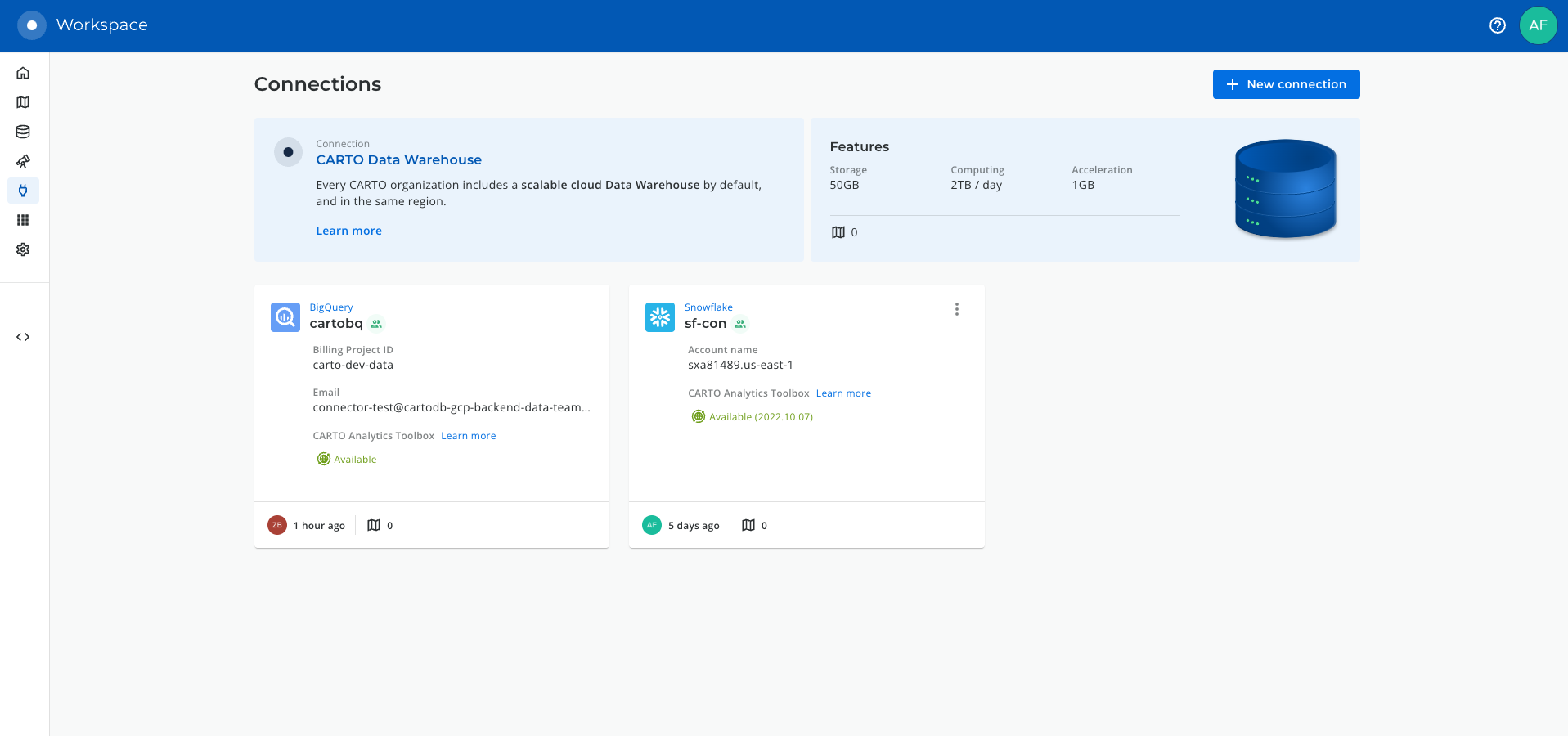Click the cartobq connection name

point(335,324)
